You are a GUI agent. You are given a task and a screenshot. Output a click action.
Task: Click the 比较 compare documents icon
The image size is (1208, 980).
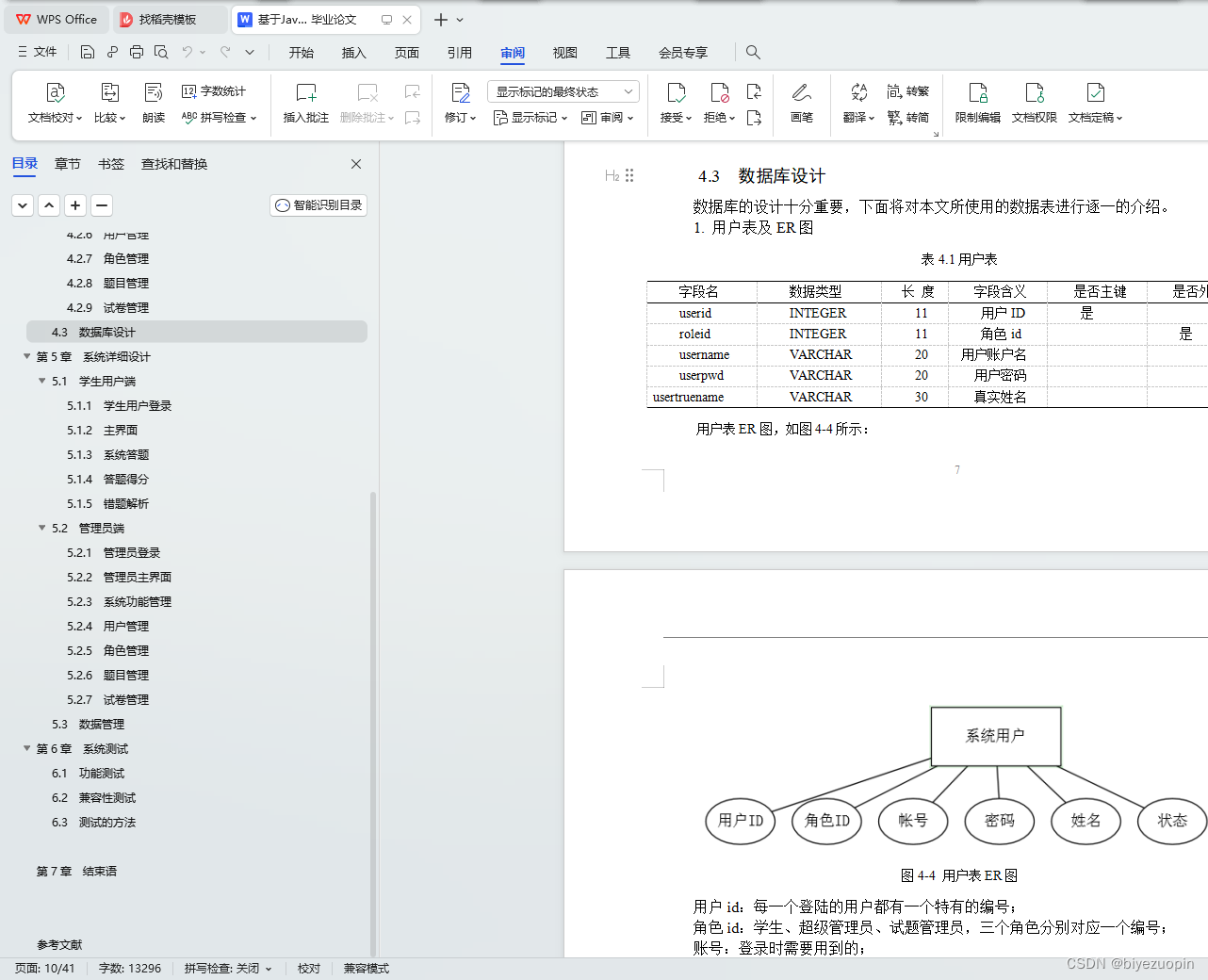pos(110,92)
